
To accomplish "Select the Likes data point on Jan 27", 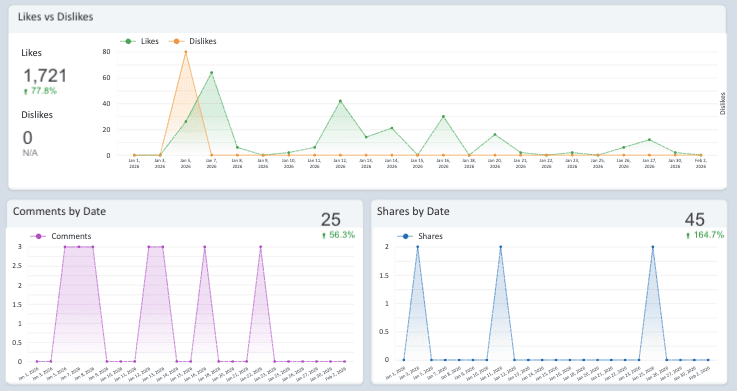I will click(x=649, y=140).
